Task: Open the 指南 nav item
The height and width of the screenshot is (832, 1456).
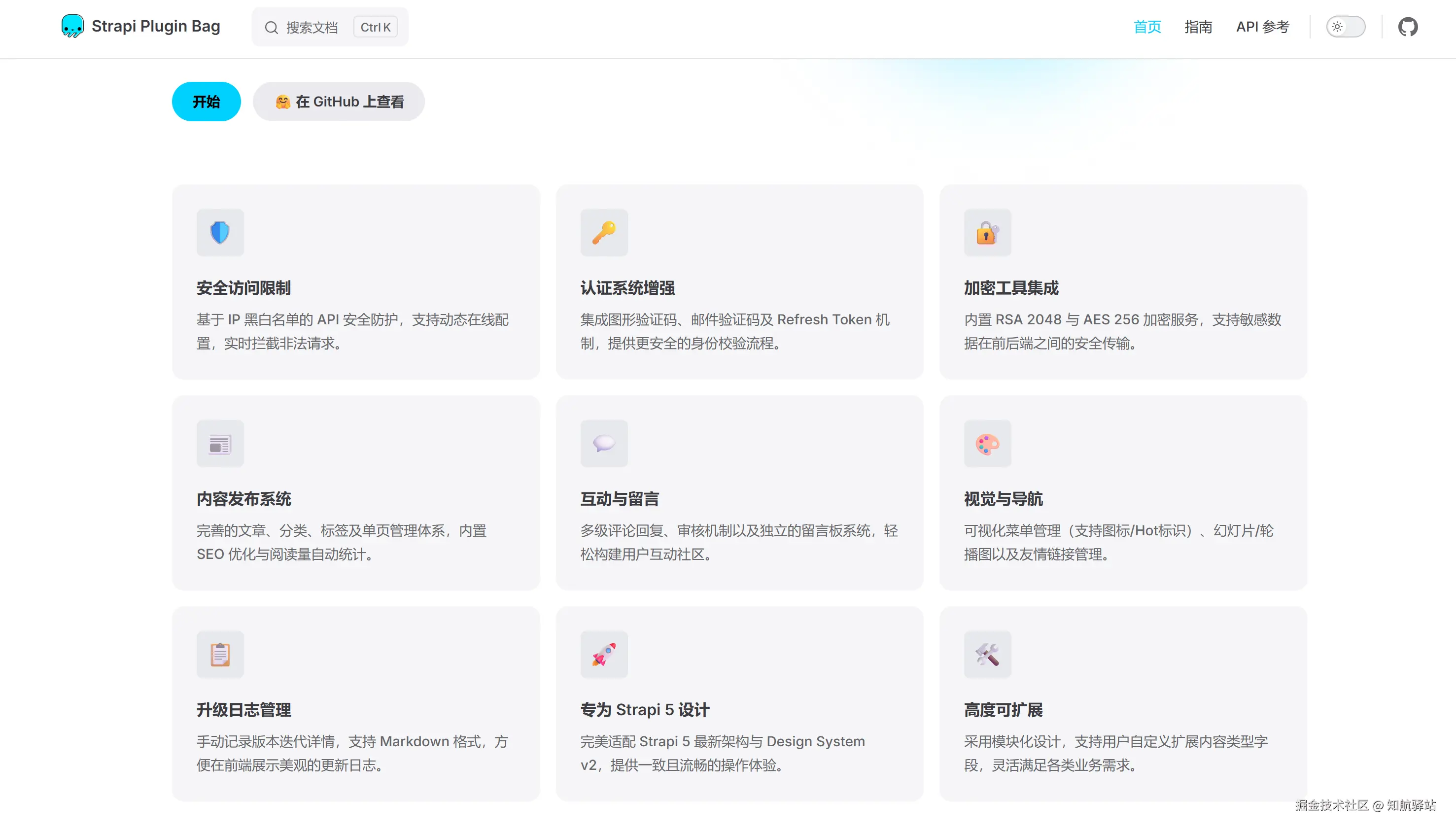Action: (1198, 27)
